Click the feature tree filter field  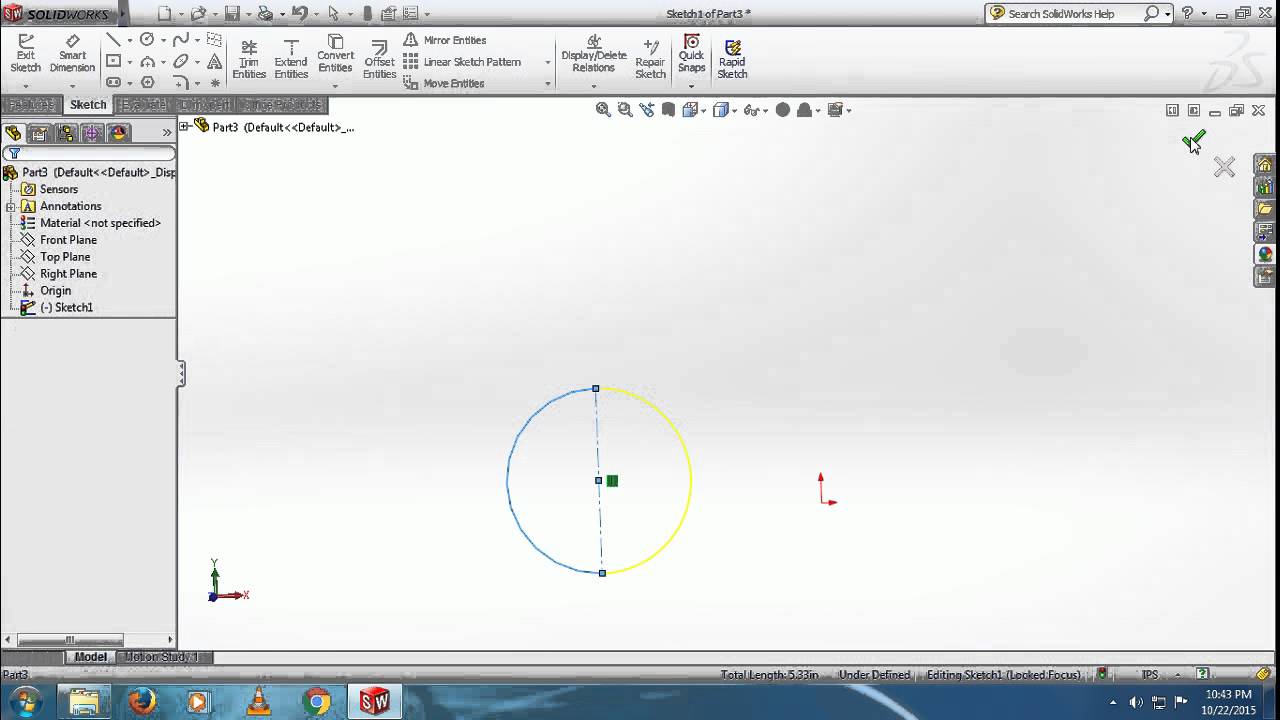tap(89, 153)
